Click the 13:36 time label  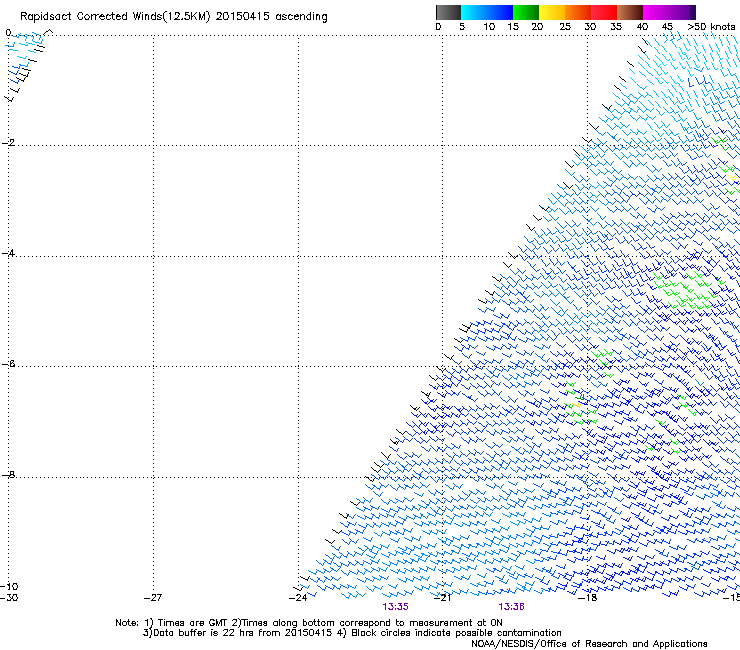click(512, 607)
